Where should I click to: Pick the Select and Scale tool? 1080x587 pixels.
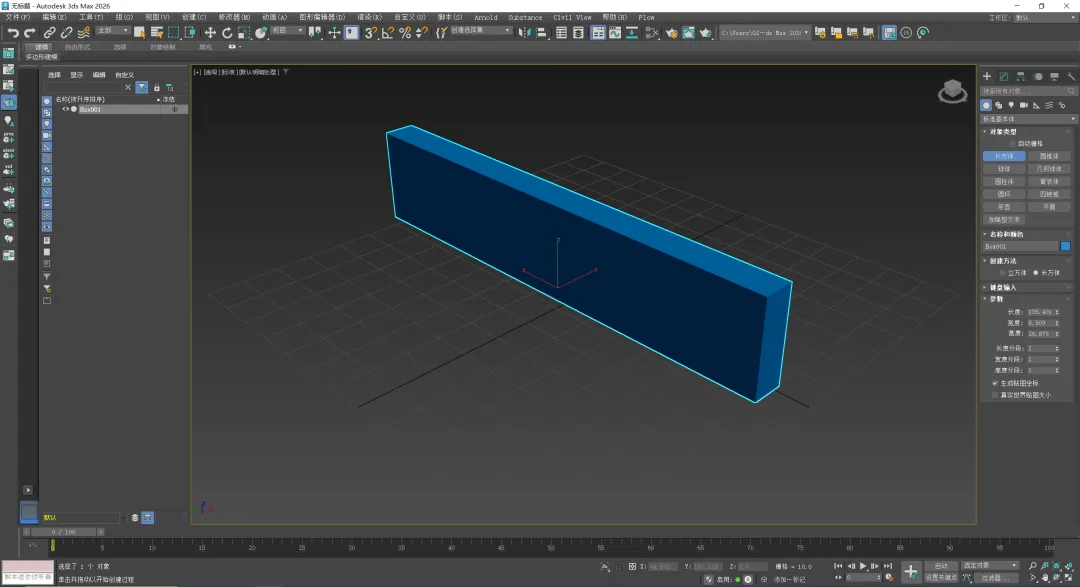243,32
